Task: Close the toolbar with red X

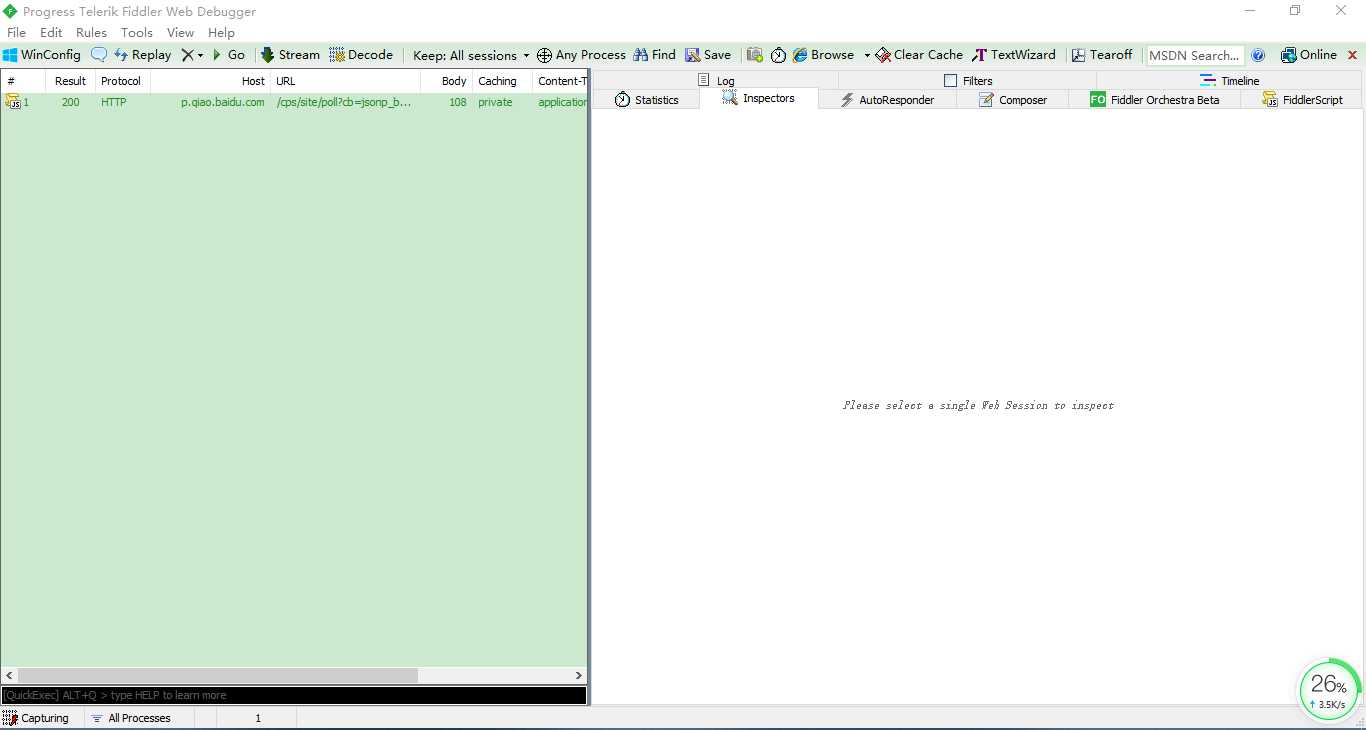Action: tap(1353, 55)
